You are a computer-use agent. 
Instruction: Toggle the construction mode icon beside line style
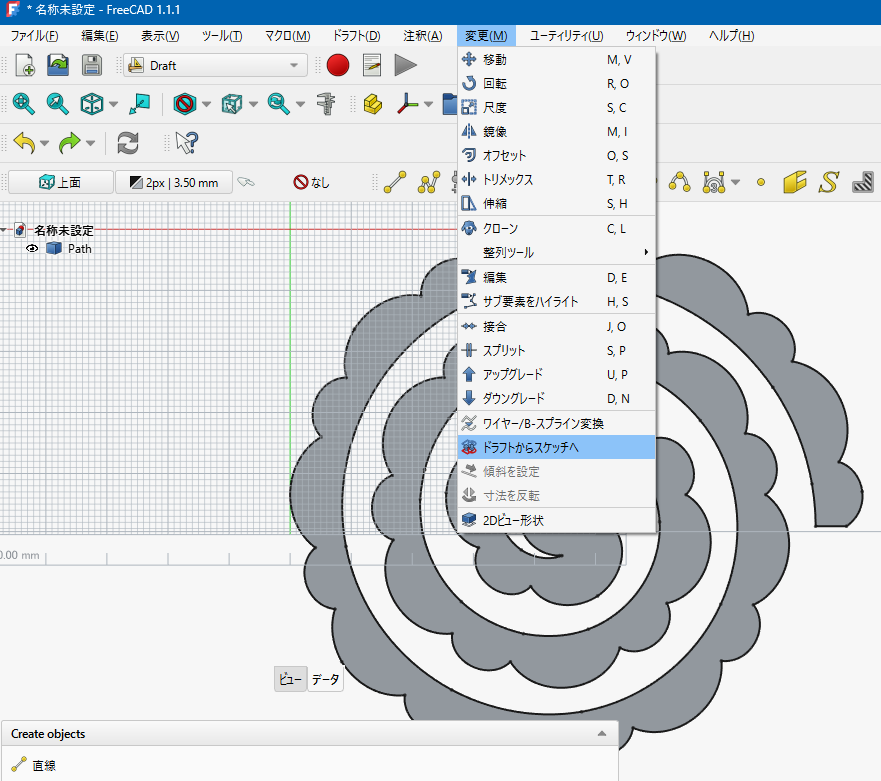(246, 182)
